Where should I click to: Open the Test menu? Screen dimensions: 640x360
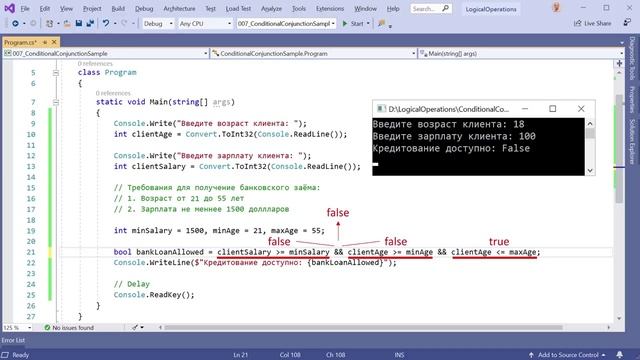210,9
